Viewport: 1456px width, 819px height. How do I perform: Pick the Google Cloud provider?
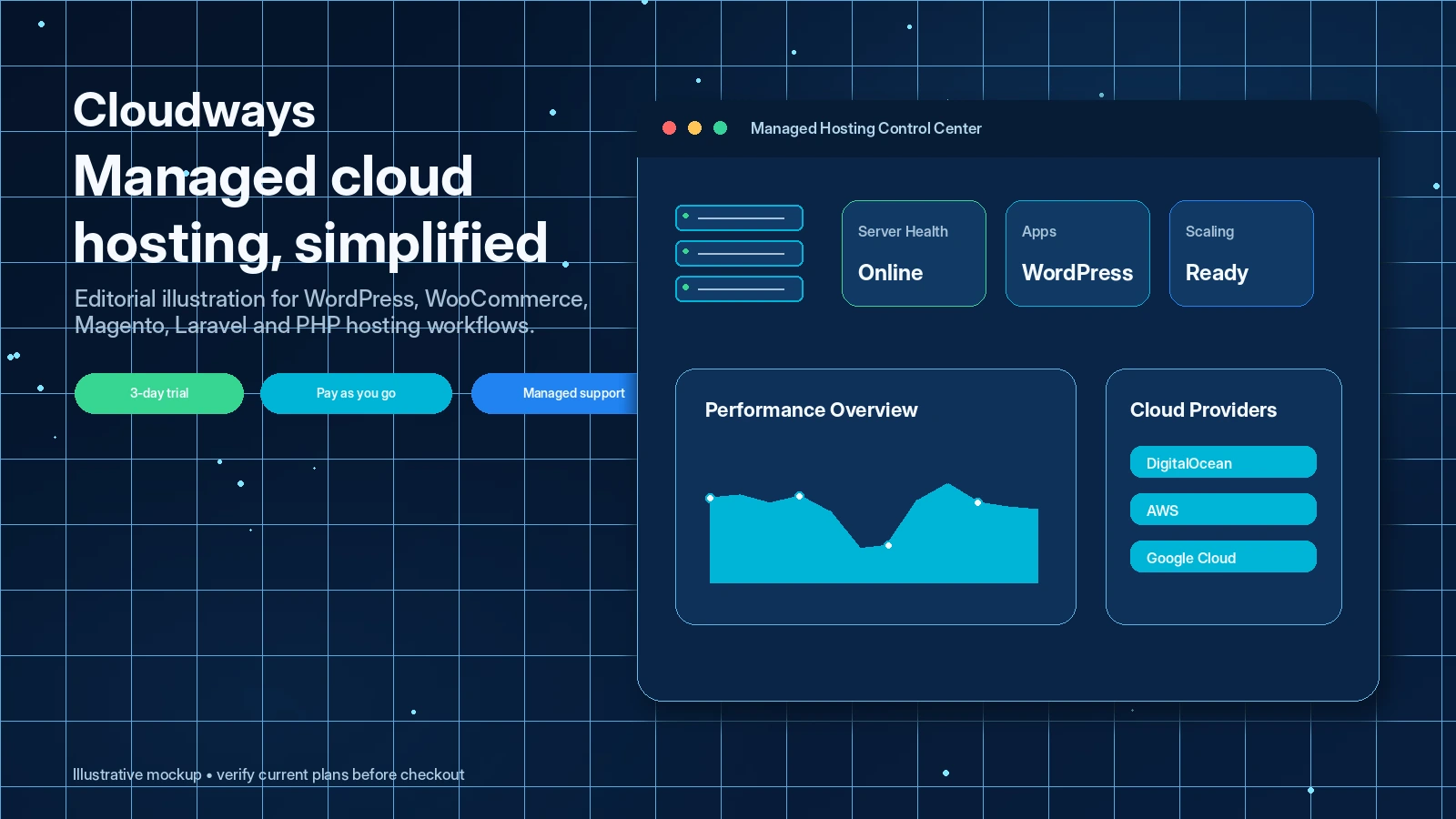[x=1223, y=557]
